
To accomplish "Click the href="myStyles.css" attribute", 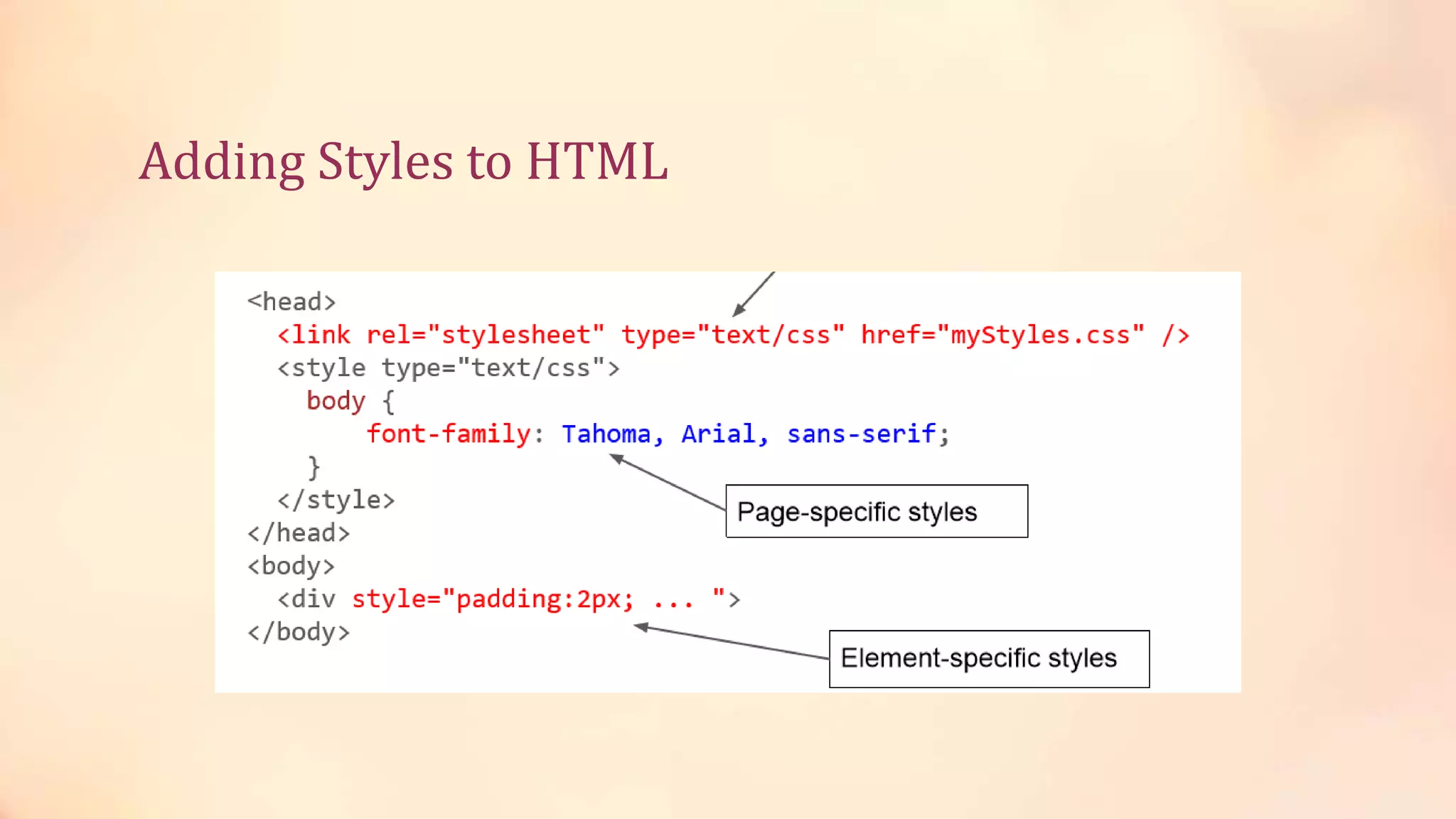I will point(1002,335).
